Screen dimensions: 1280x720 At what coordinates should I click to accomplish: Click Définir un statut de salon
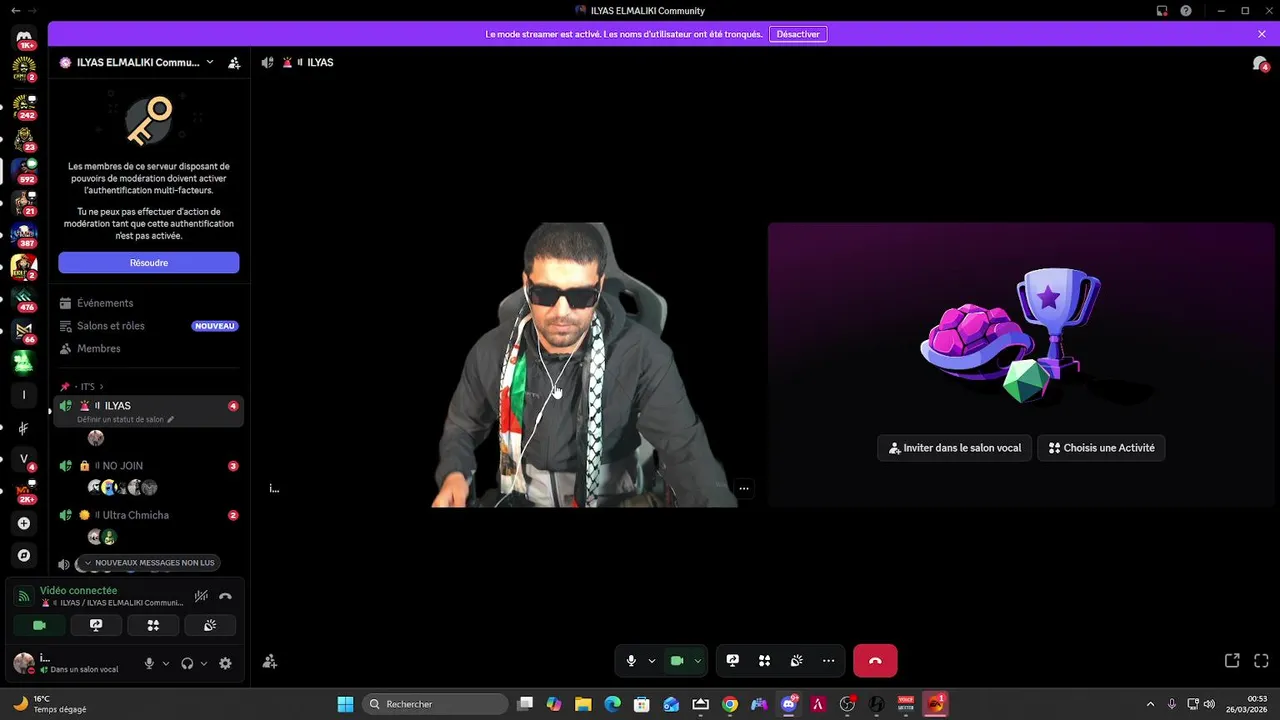point(125,419)
